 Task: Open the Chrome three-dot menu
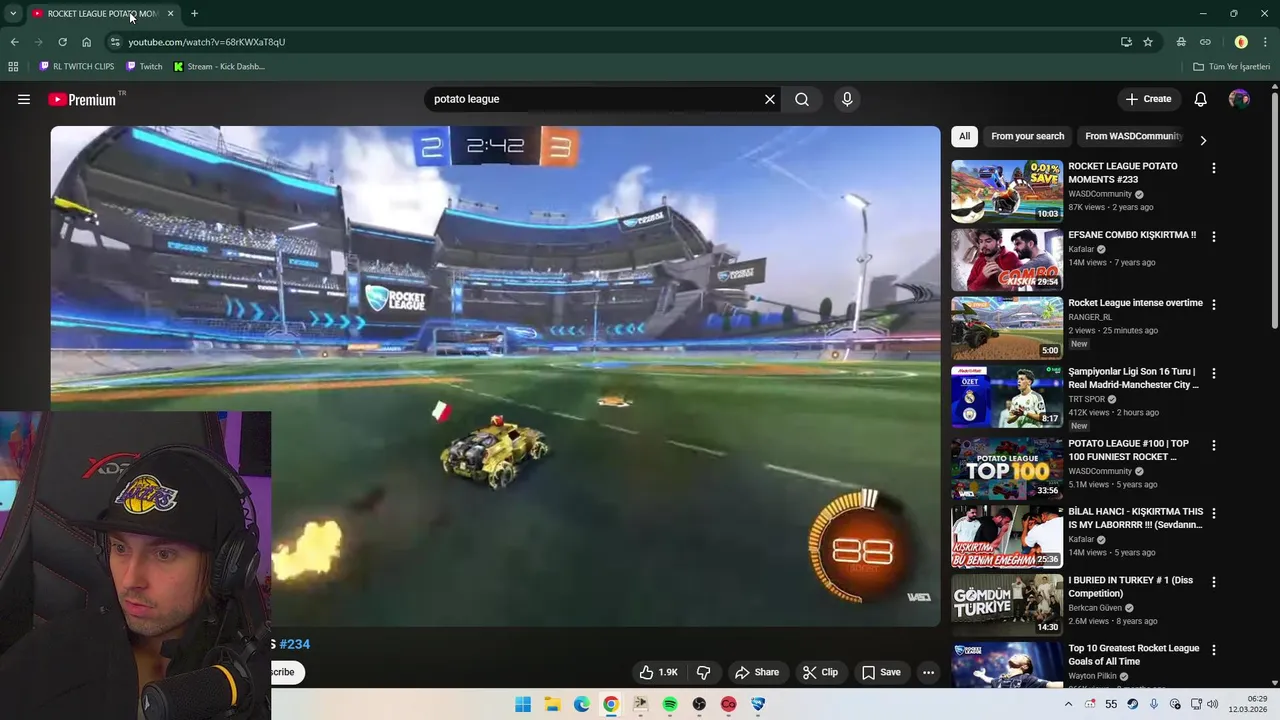pos(1266,42)
